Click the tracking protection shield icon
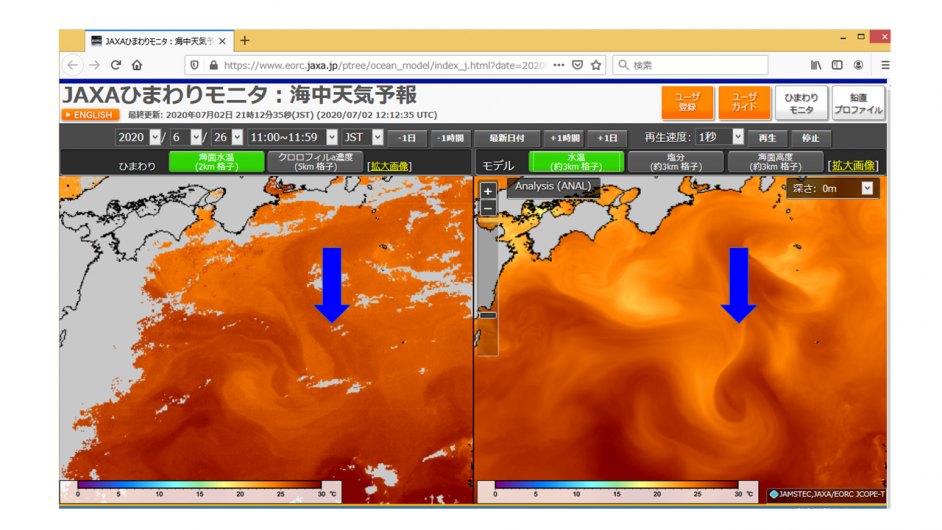This screenshot has width=942, height=530. [194, 65]
